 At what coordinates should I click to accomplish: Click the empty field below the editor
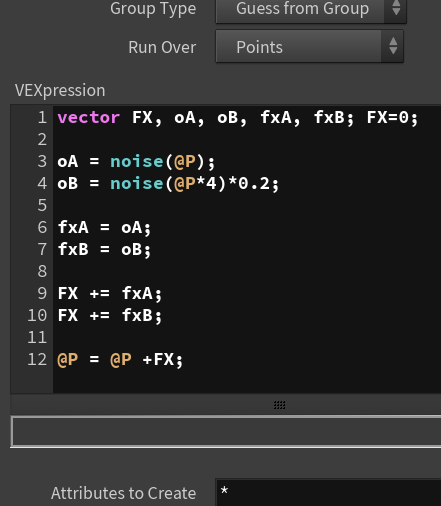[x=226, y=432]
